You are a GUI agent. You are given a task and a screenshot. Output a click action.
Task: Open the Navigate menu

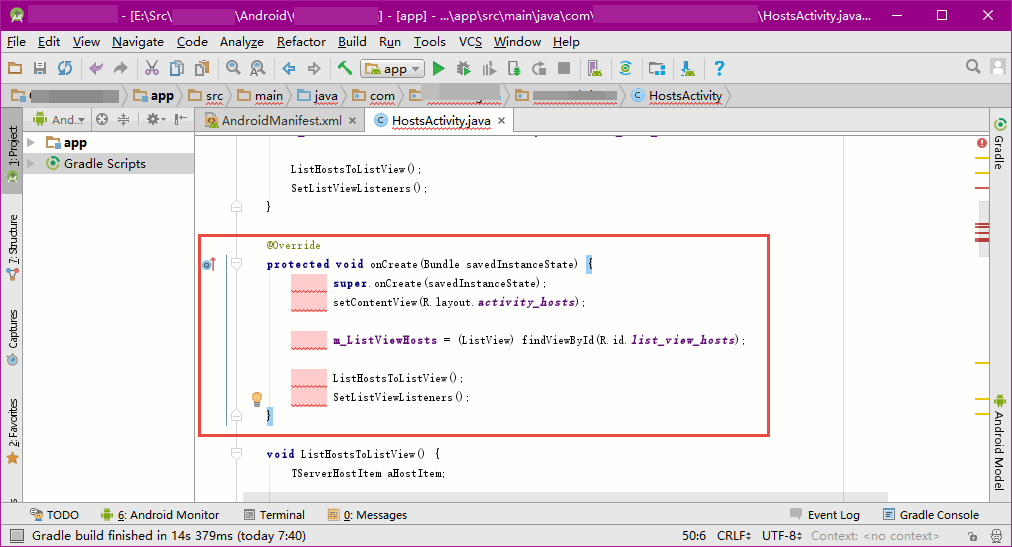pyautogui.click(x=137, y=42)
